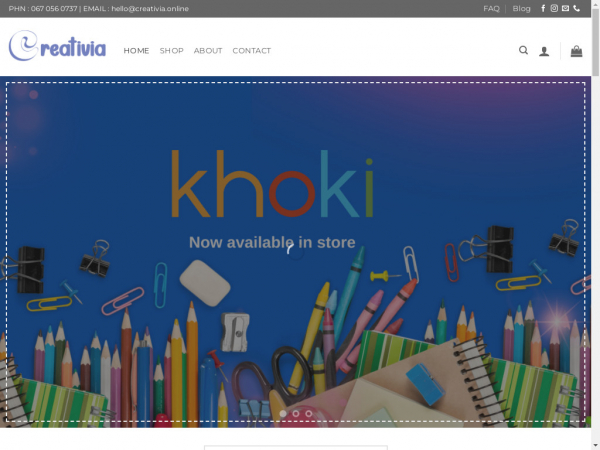Visit the Facebook page via icon
Screen dimensions: 600x450
click(x=543, y=8)
